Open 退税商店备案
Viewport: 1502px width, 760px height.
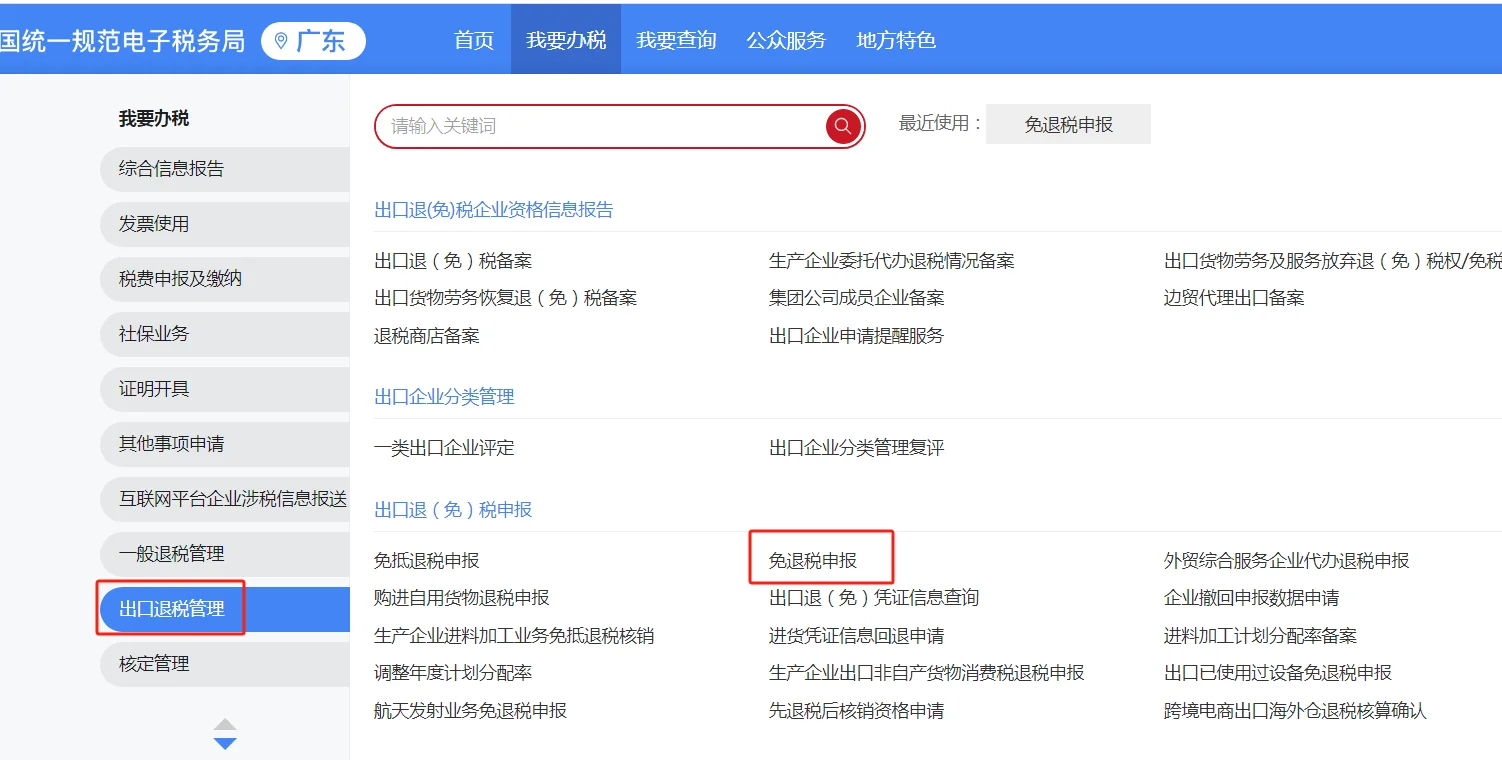425,335
